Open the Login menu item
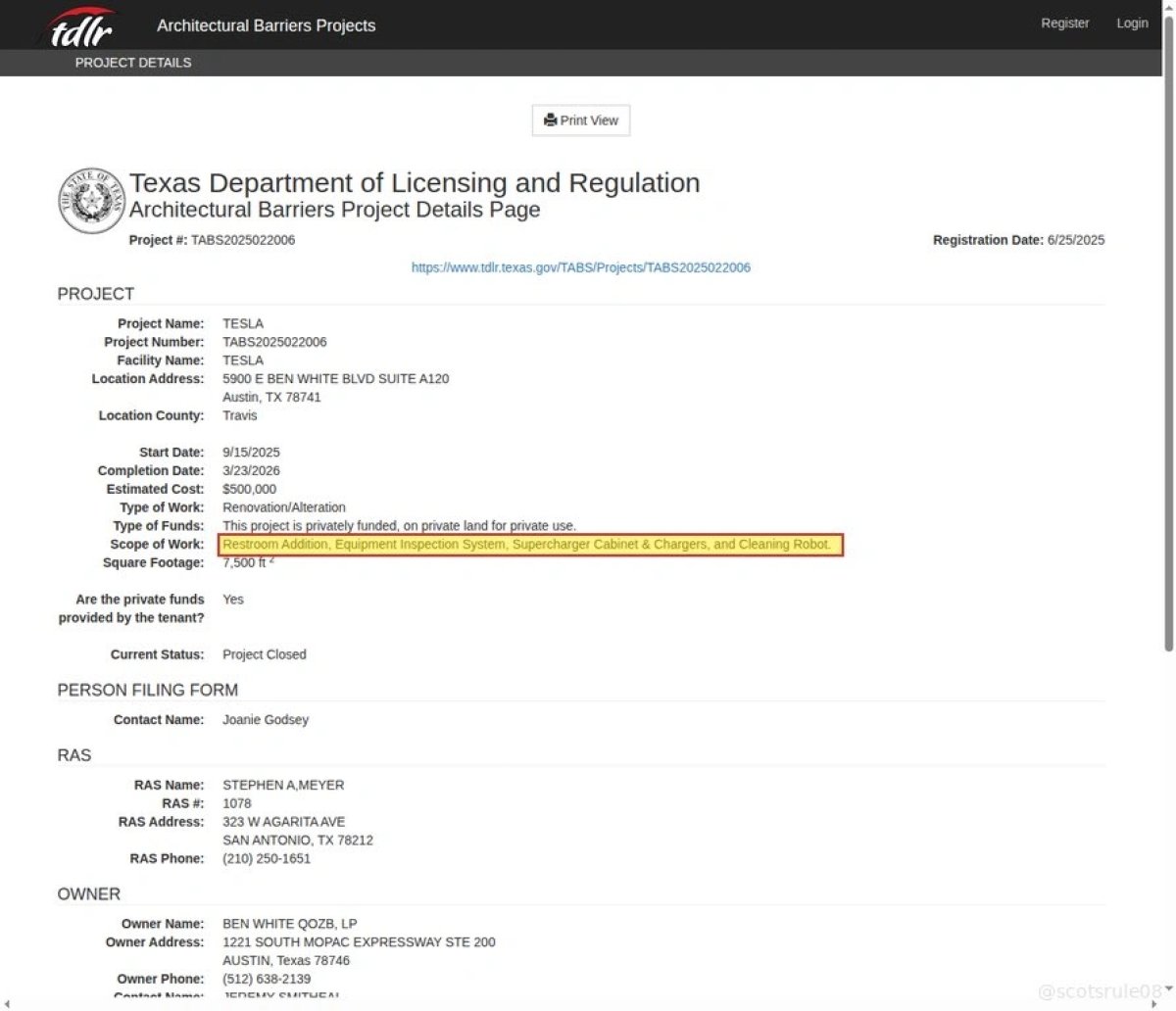The height and width of the screenshot is (1011, 1176). [1132, 23]
